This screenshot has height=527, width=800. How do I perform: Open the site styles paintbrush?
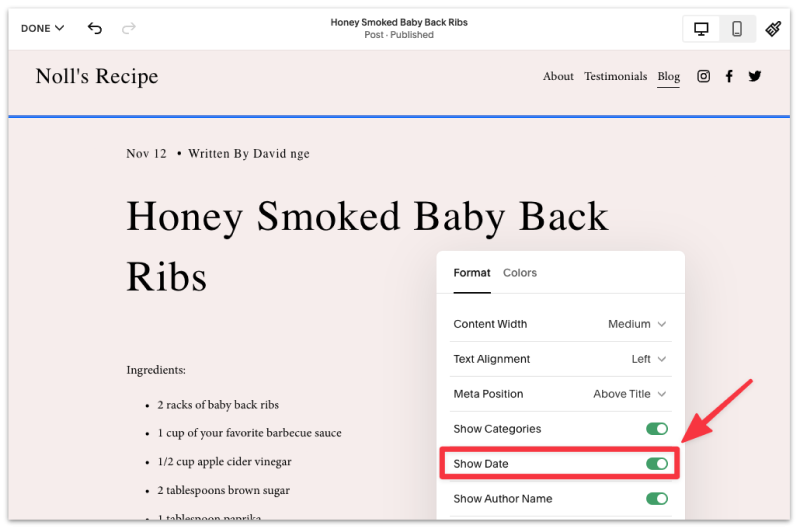coord(773,29)
